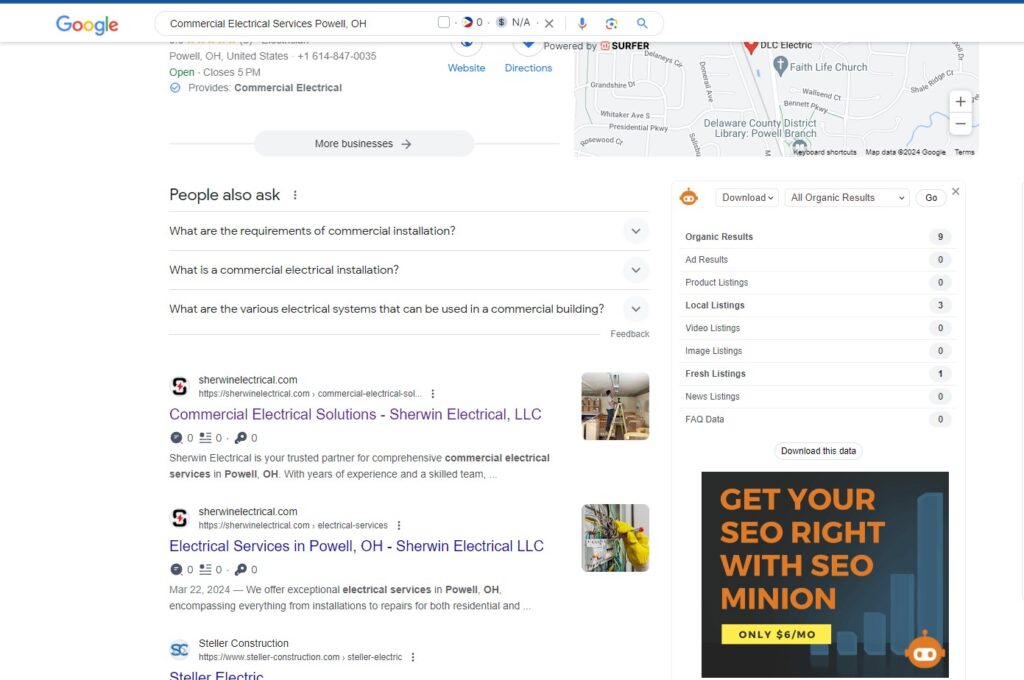Click the Feedback link
This screenshot has width=1024, height=680.
[x=630, y=334]
